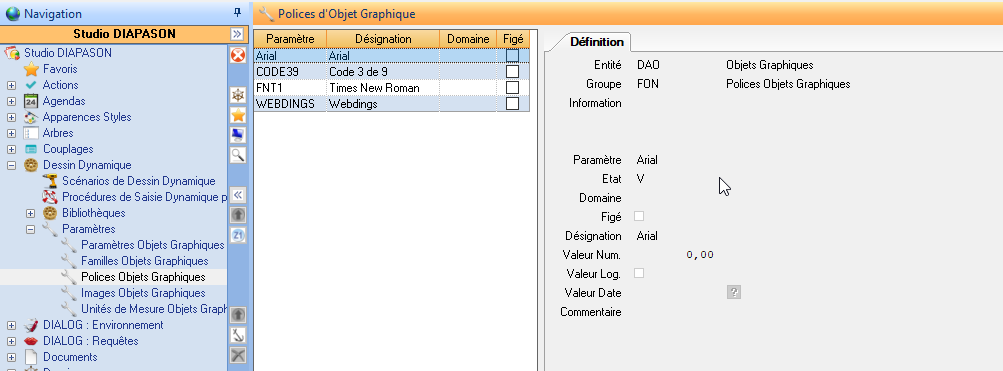Pin the Navigation panel with pushpin icon
Viewport: 1003px width, 371px height.
pos(237,13)
